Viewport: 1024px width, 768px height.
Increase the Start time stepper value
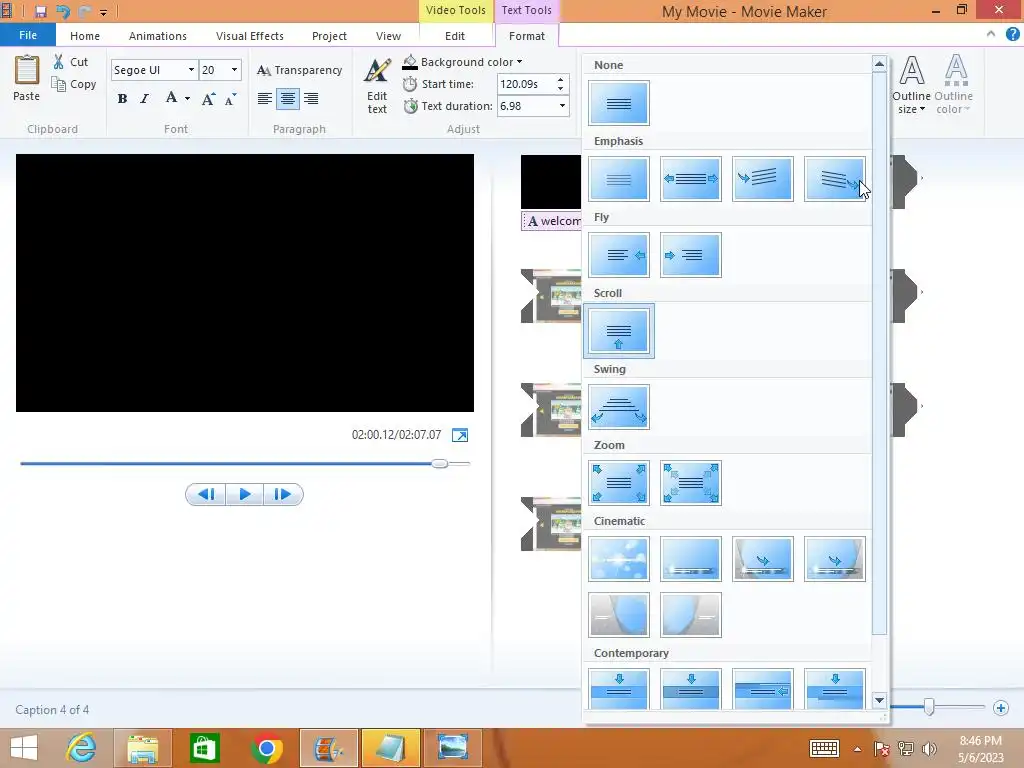pyautogui.click(x=560, y=80)
